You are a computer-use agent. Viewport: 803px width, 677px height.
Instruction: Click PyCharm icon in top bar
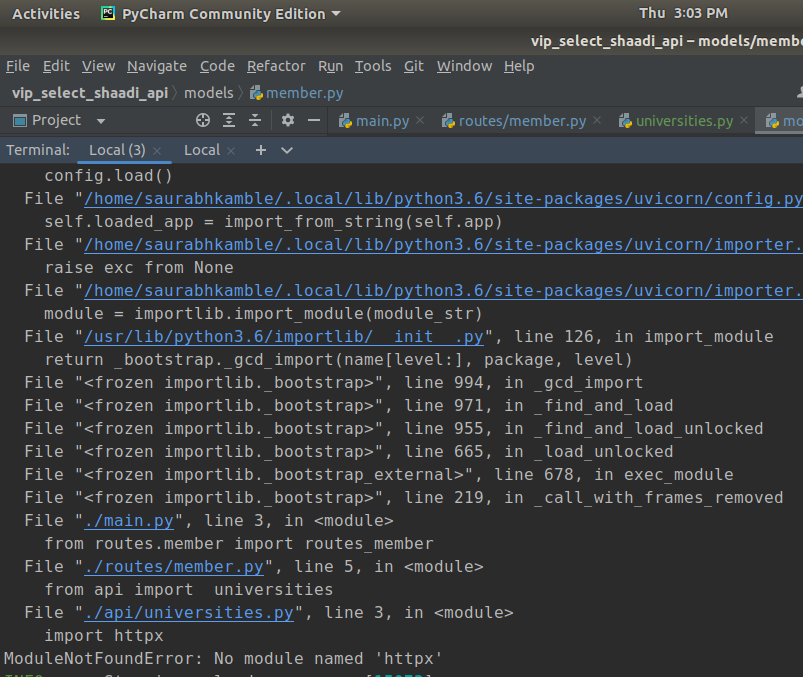(108, 13)
